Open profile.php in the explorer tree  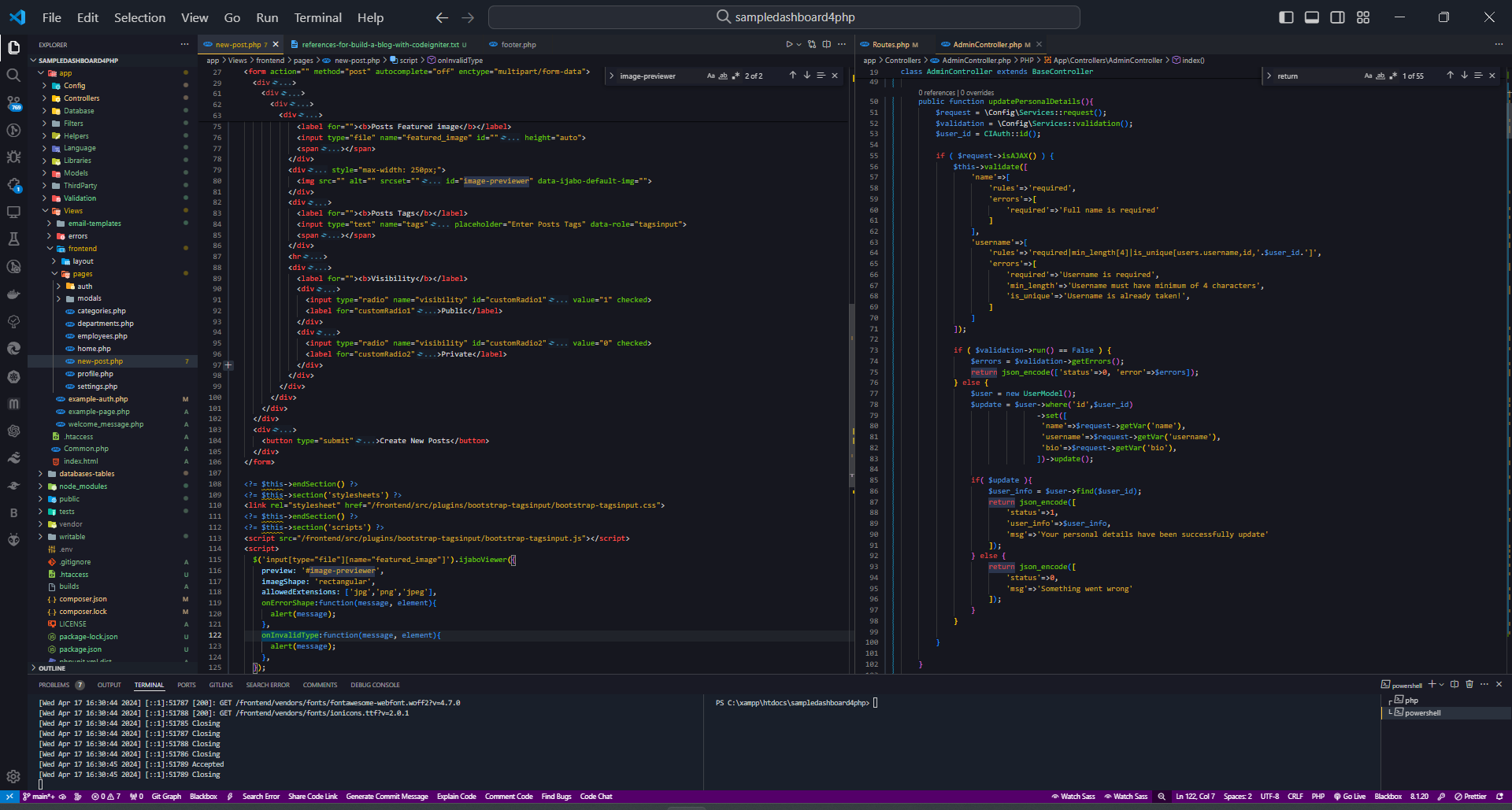coord(94,374)
